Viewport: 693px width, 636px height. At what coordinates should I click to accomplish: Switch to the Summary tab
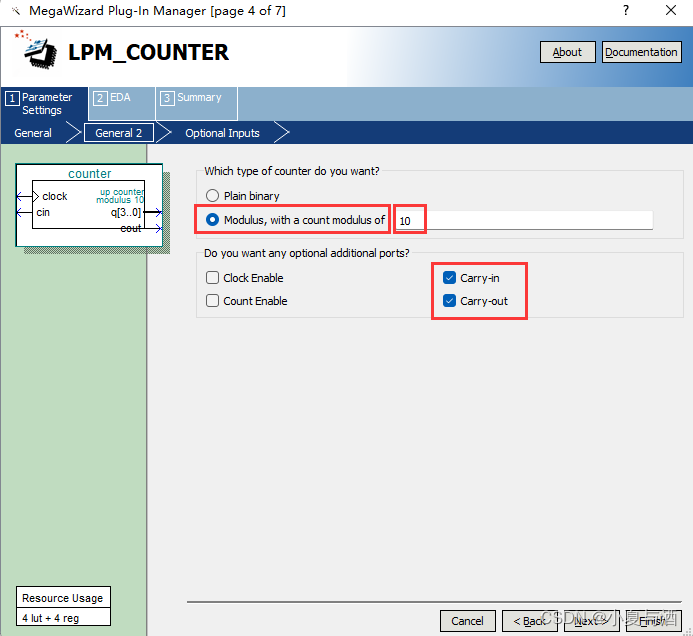click(197, 103)
